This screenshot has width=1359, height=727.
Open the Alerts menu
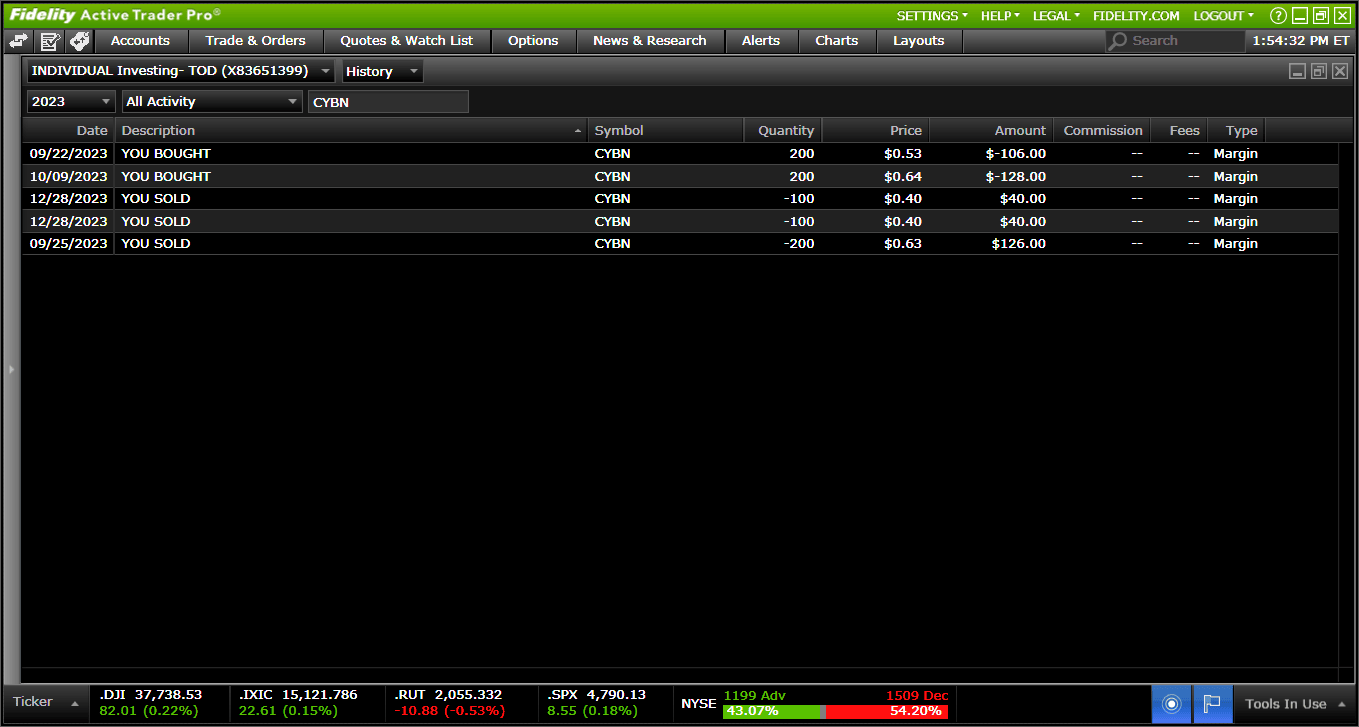tap(761, 41)
